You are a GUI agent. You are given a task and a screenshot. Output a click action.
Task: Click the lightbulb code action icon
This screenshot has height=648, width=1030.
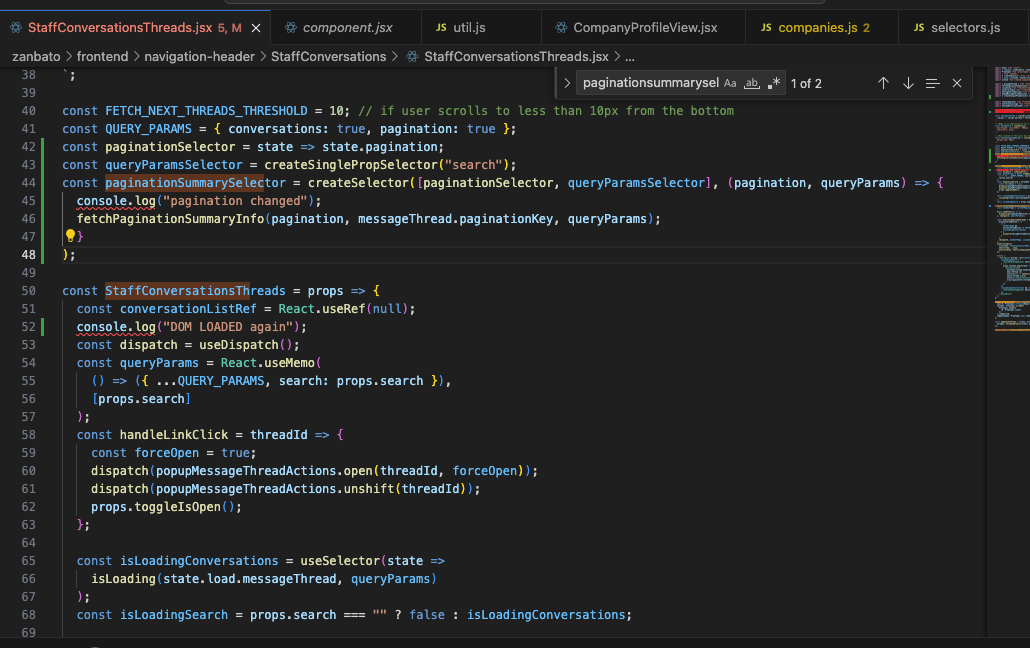[x=70, y=237]
